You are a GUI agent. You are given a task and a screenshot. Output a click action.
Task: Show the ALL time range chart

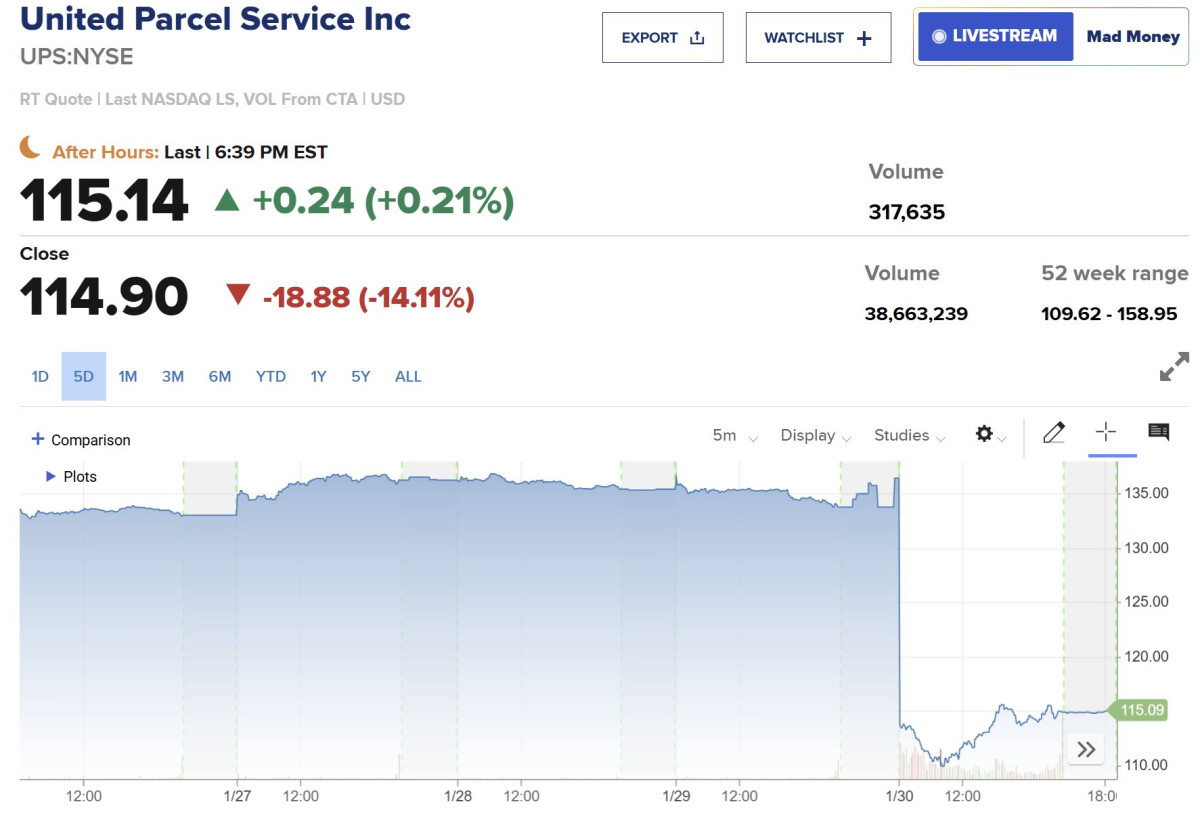[408, 377]
